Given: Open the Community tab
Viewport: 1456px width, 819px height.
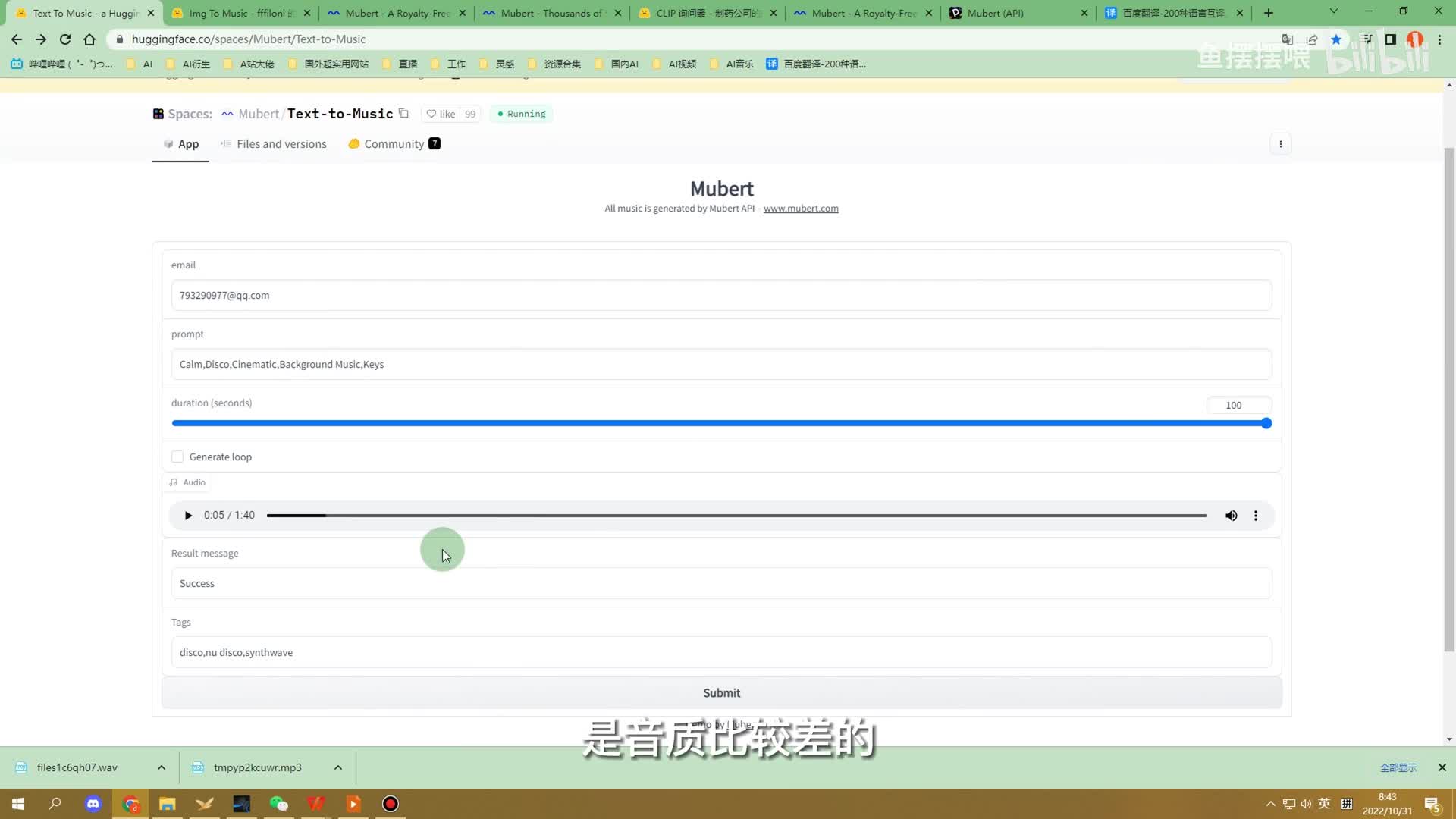Looking at the screenshot, I should point(393,144).
